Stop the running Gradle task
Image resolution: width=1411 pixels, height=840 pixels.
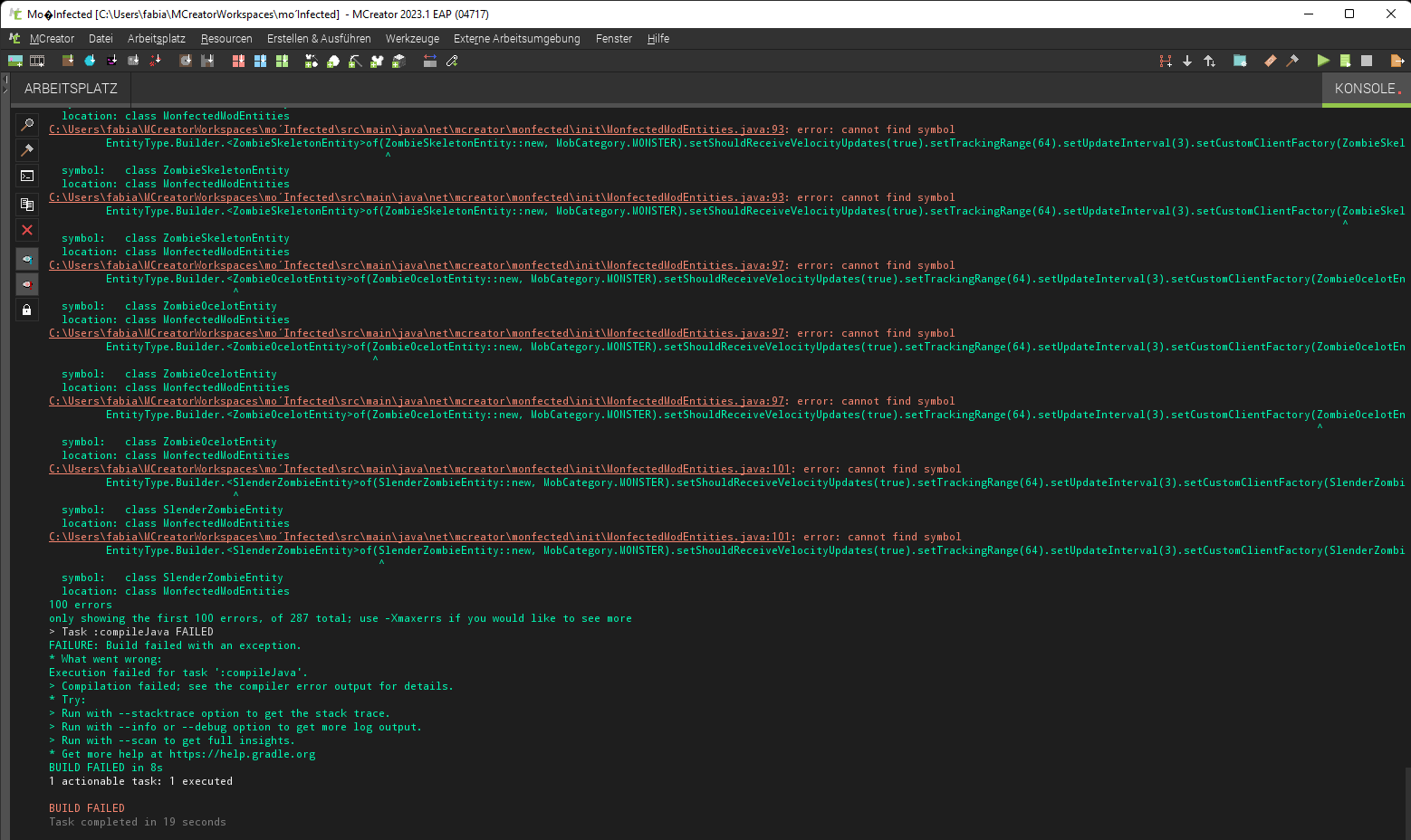1368,61
